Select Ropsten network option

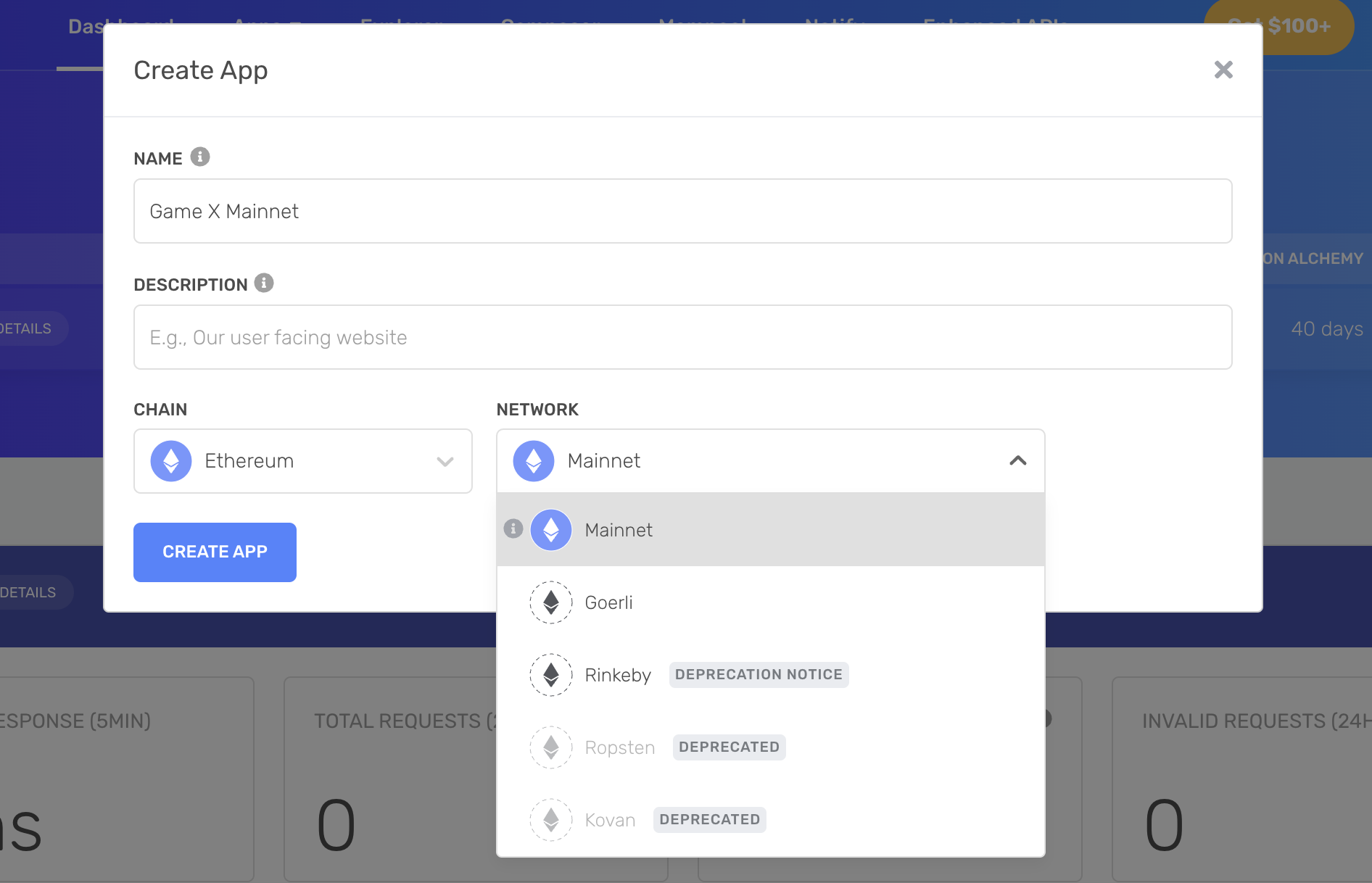point(770,747)
